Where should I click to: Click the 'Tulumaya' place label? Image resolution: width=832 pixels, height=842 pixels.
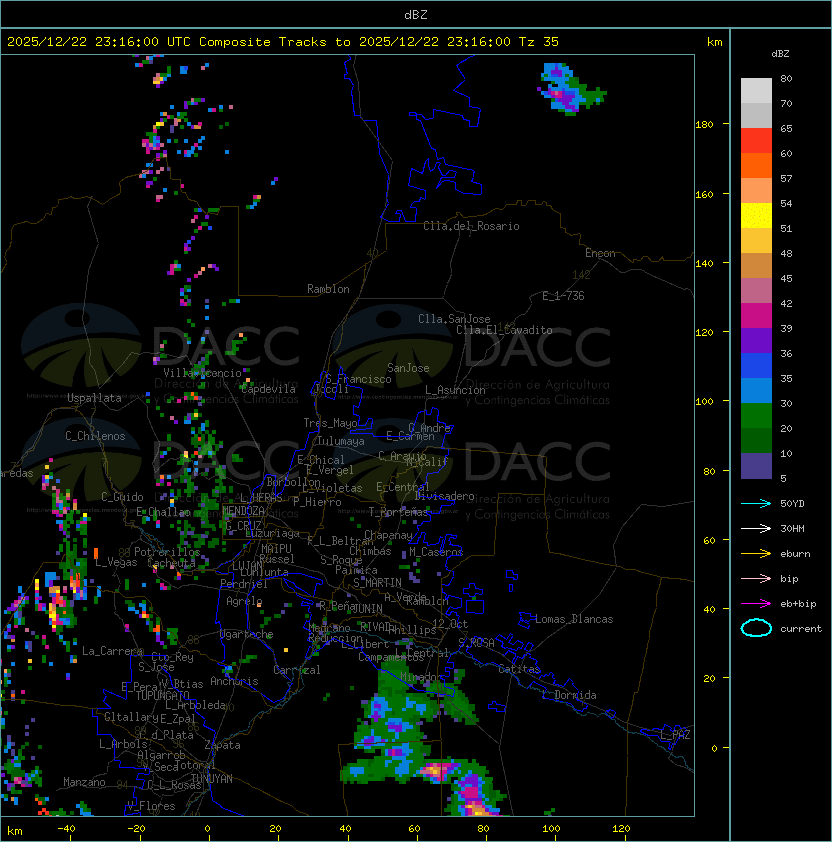click(341, 441)
